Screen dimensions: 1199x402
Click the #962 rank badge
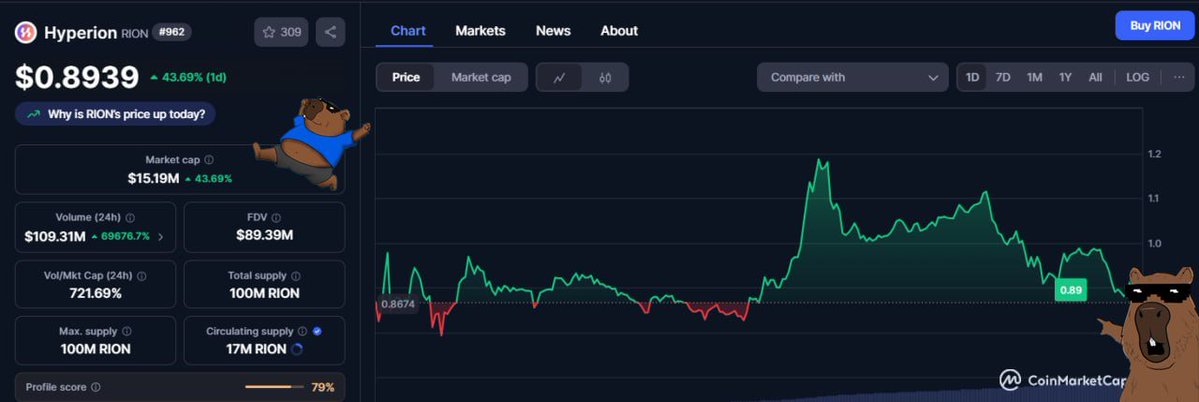point(171,32)
